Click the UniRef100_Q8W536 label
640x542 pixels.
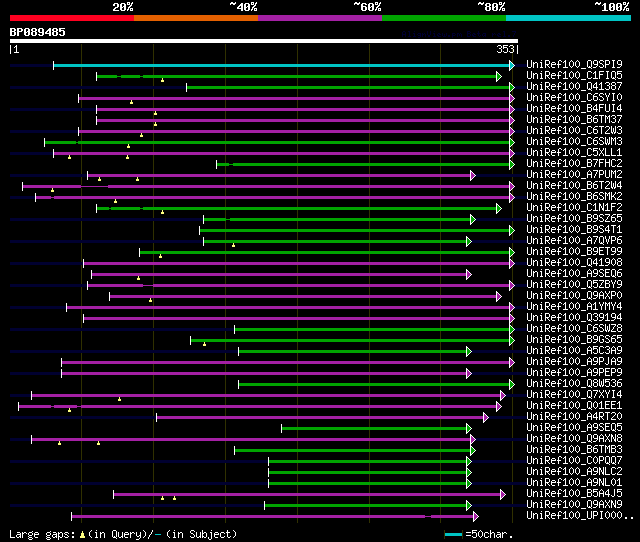(x=574, y=384)
